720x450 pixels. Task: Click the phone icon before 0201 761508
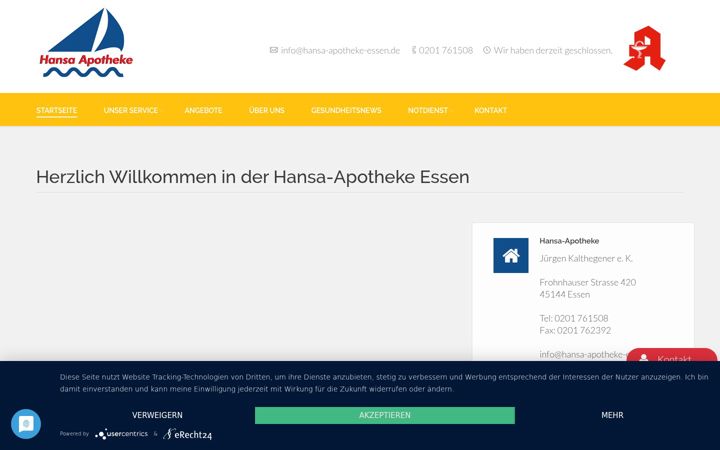[414, 50]
